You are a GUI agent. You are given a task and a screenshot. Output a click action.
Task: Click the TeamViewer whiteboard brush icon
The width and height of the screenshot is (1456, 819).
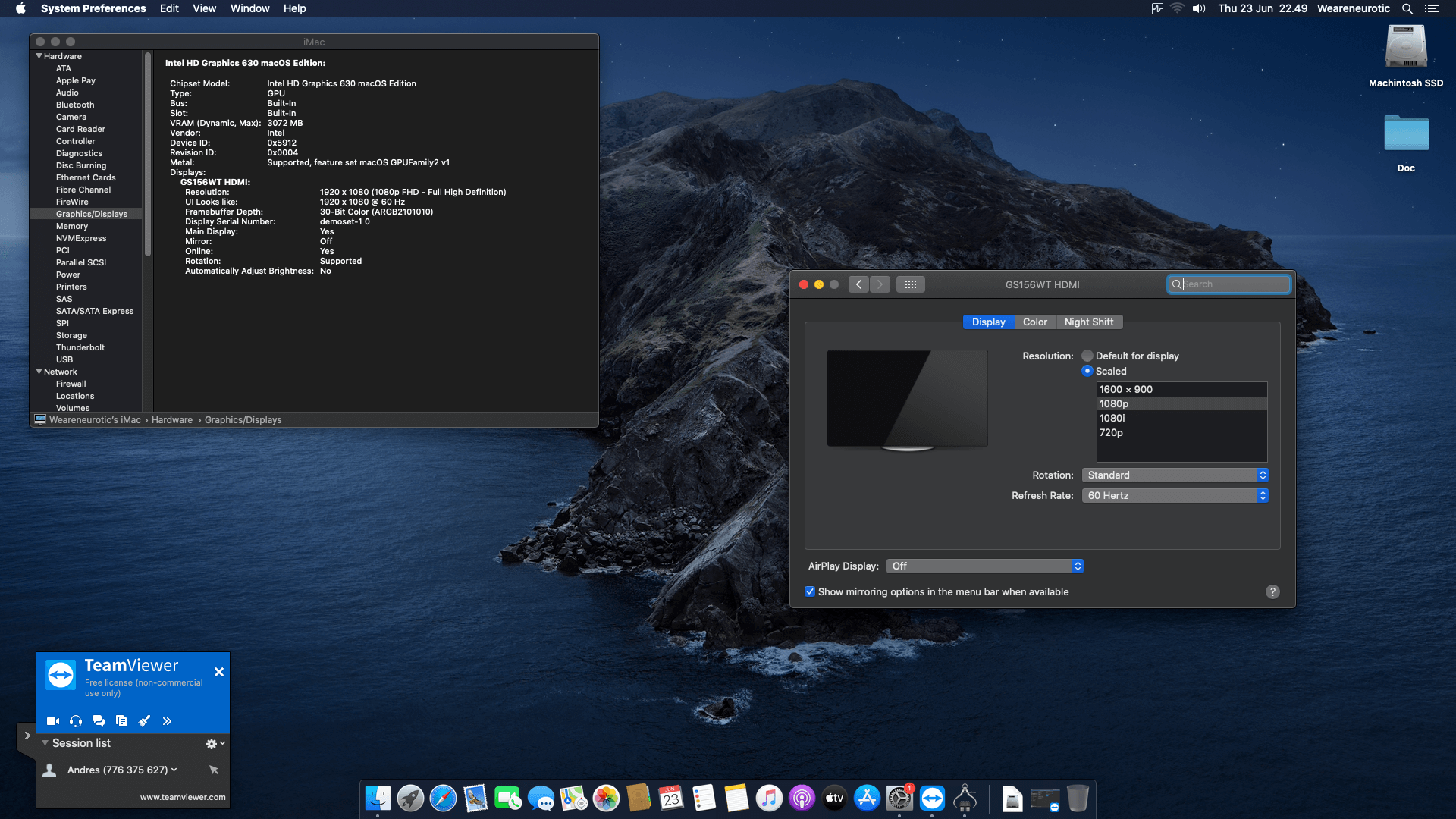[x=144, y=721]
